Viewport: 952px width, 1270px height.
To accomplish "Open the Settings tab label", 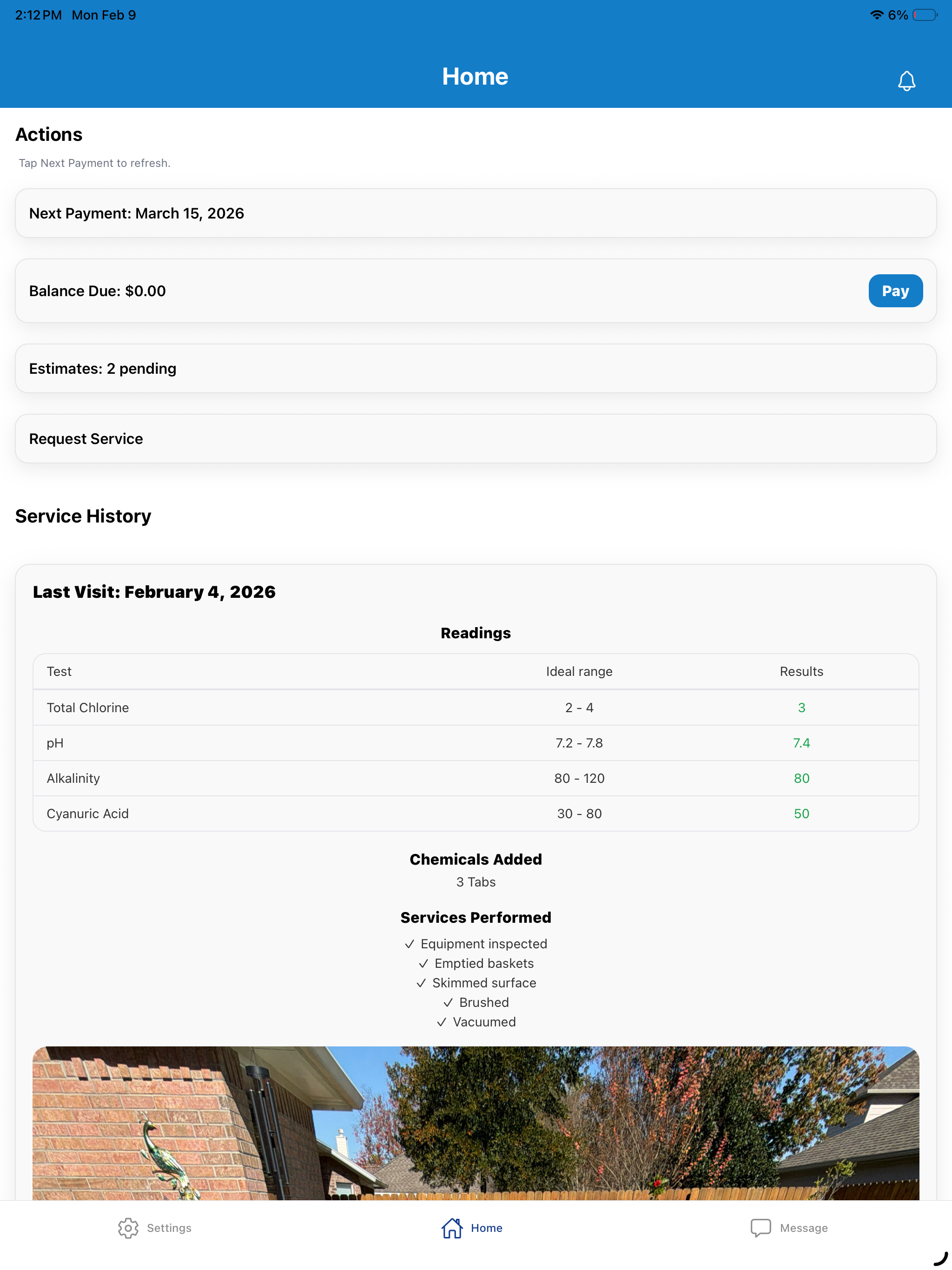I will [169, 1228].
